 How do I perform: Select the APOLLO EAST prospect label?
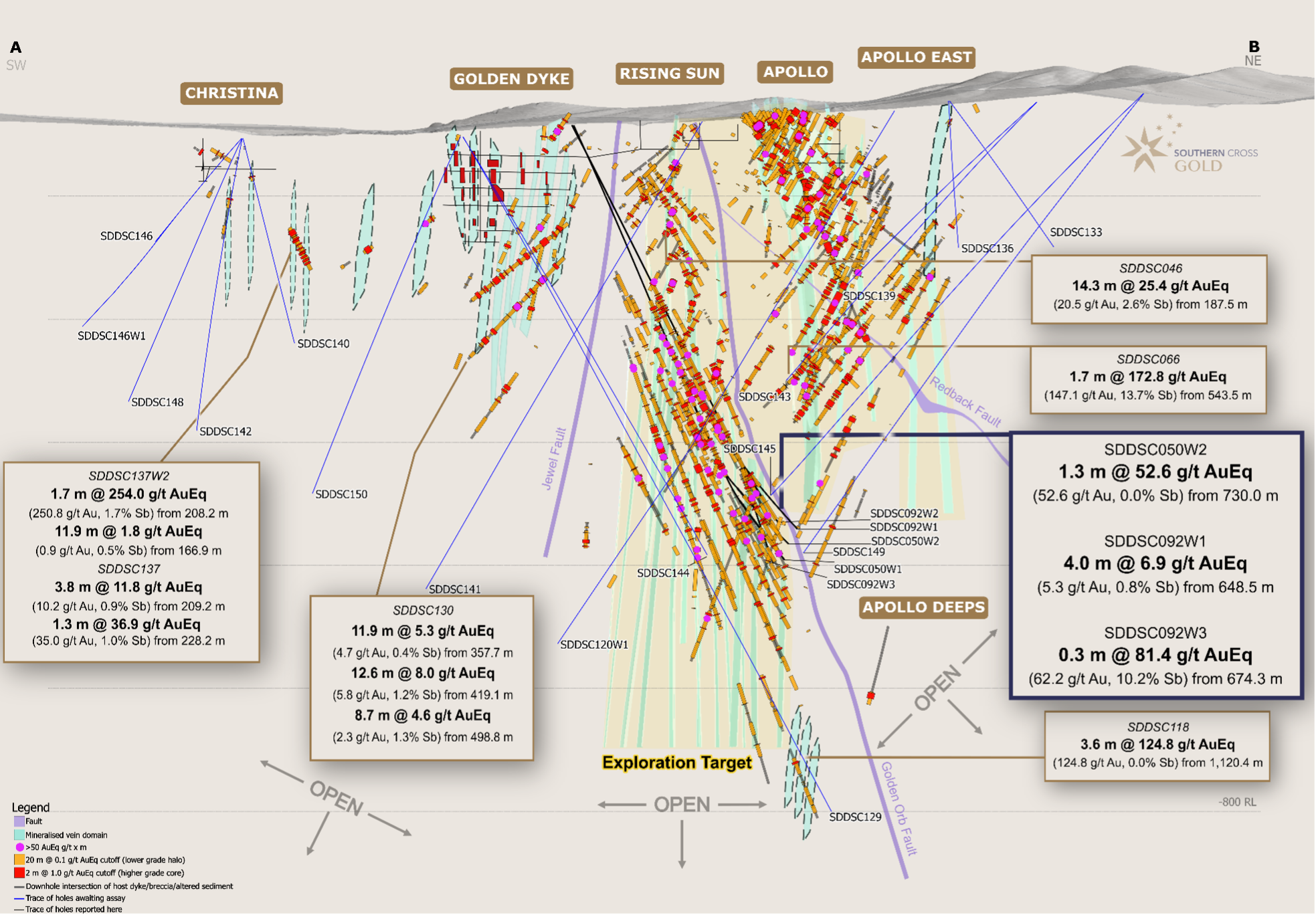916,58
